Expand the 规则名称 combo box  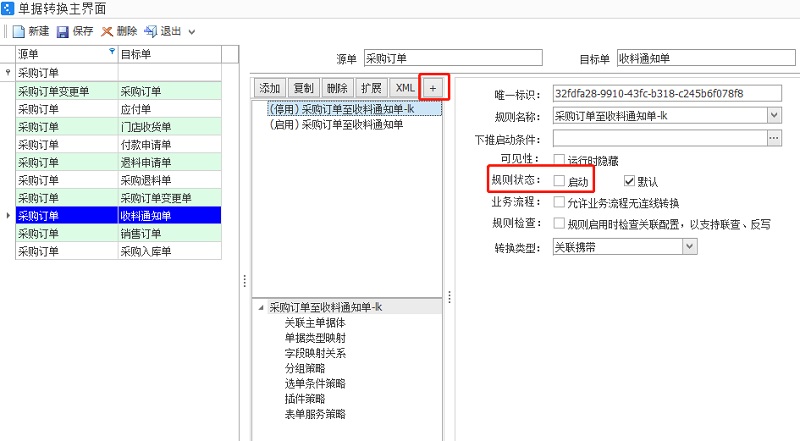coord(774,115)
